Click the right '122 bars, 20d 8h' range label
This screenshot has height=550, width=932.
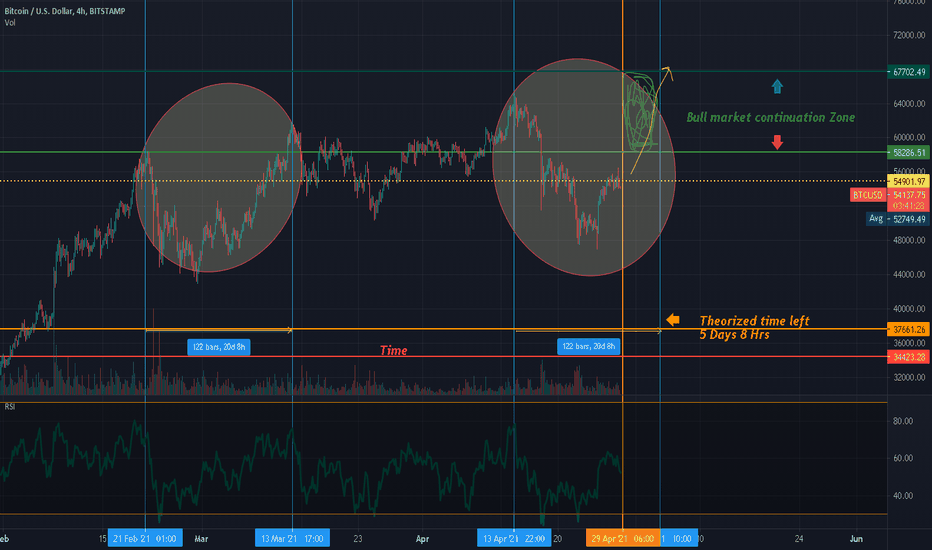pos(588,346)
